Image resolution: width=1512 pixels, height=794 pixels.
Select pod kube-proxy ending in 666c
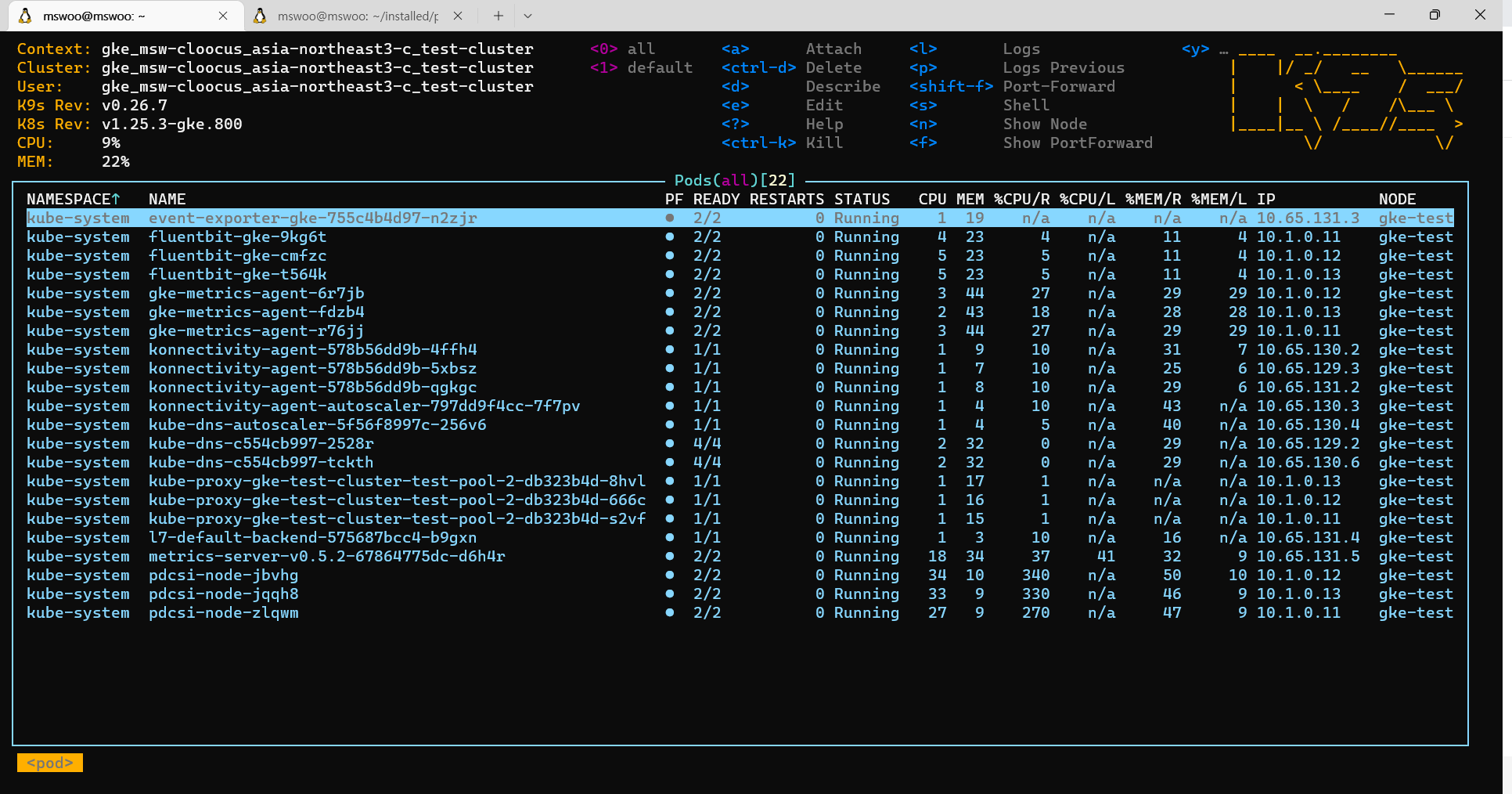740,500
